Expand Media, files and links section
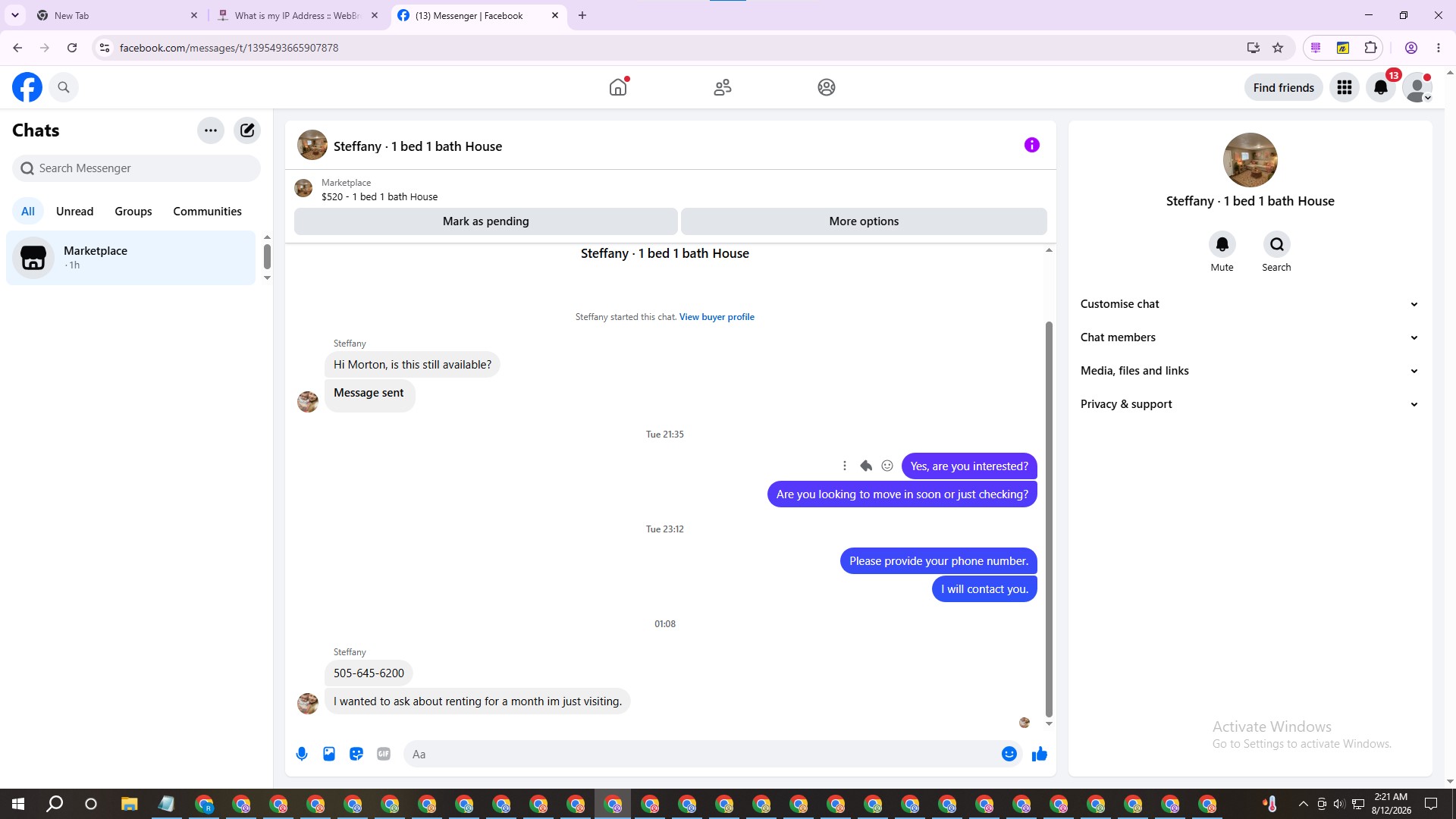Viewport: 1456px width, 819px height. coord(1249,371)
